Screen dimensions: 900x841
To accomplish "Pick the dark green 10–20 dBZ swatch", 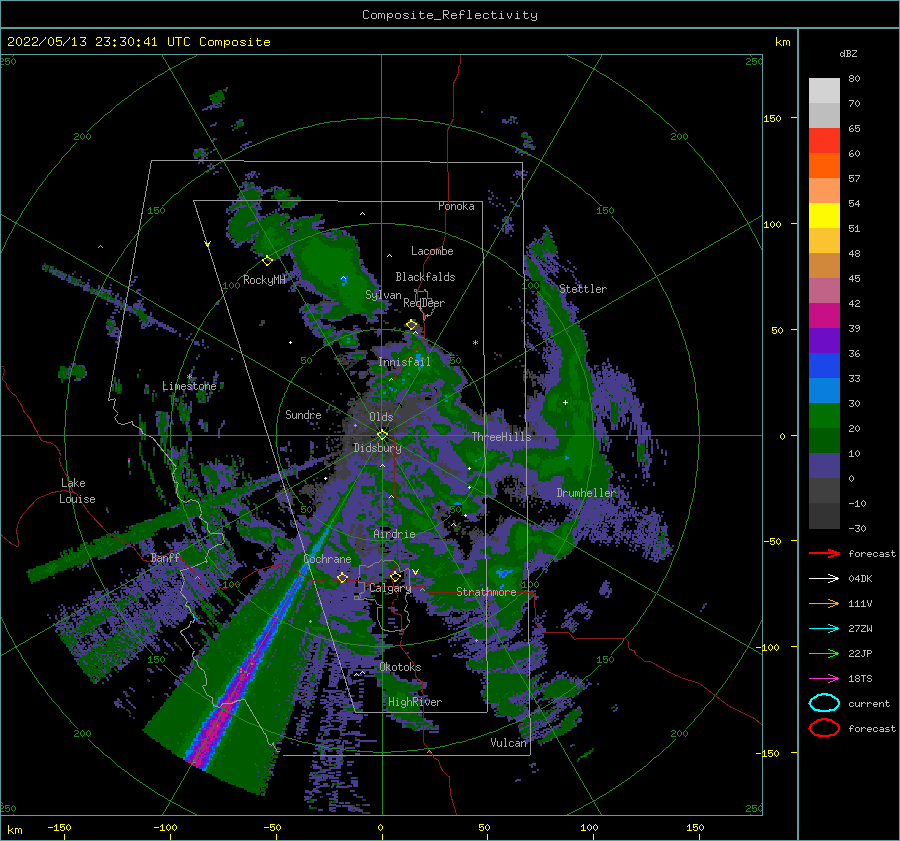I will click(824, 440).
